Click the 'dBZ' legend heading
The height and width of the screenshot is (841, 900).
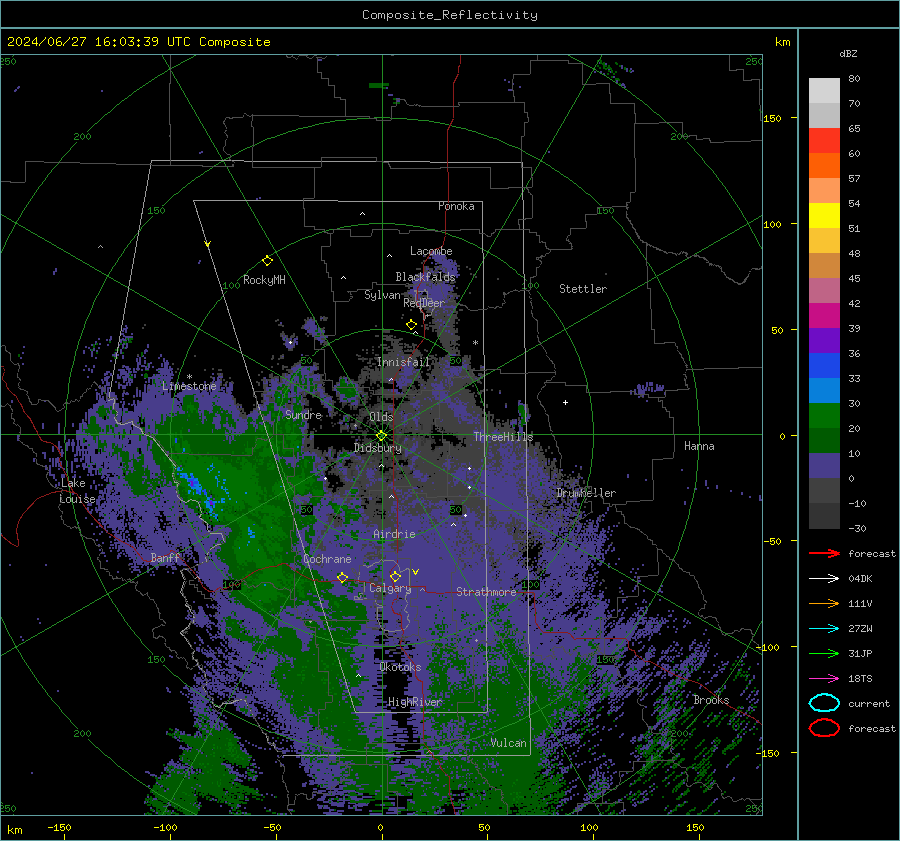coord(848,53)
